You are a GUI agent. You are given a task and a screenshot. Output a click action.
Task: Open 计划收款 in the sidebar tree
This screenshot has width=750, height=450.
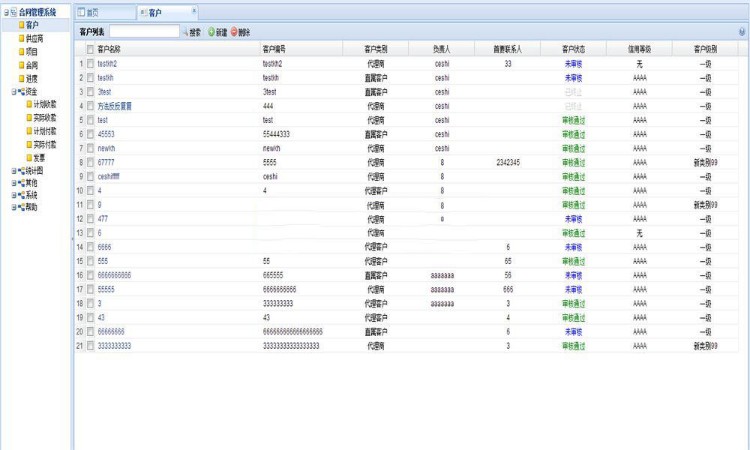click(x=44, y=104)
